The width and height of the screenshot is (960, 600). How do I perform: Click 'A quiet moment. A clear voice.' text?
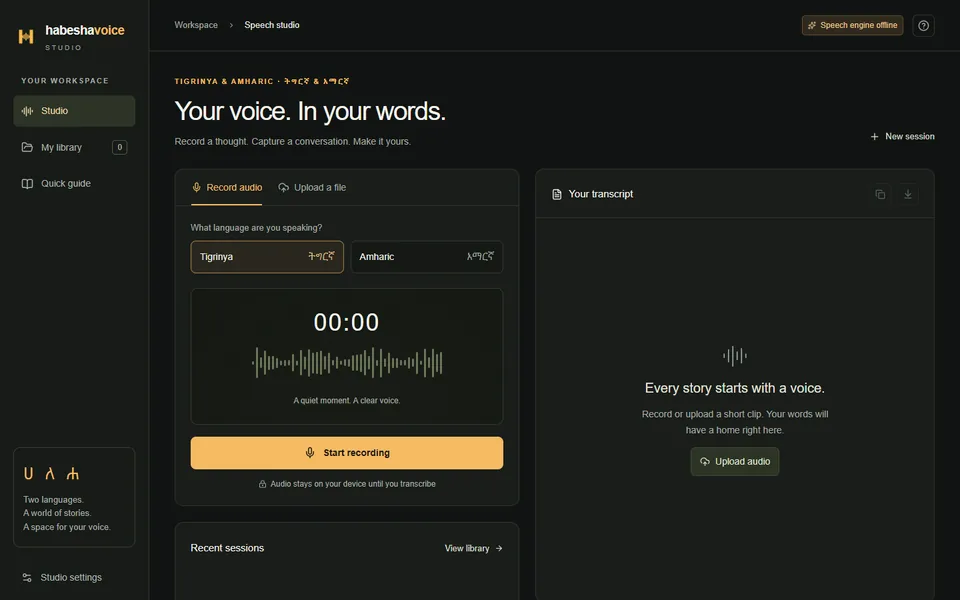(x=347, y=400)
